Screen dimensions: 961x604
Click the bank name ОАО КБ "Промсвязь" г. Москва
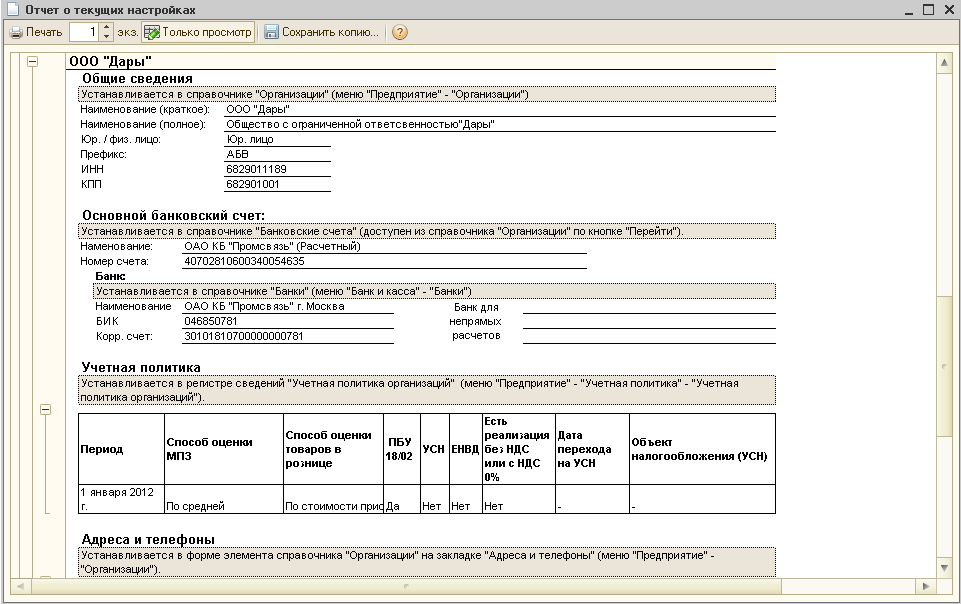click(264, 306)
